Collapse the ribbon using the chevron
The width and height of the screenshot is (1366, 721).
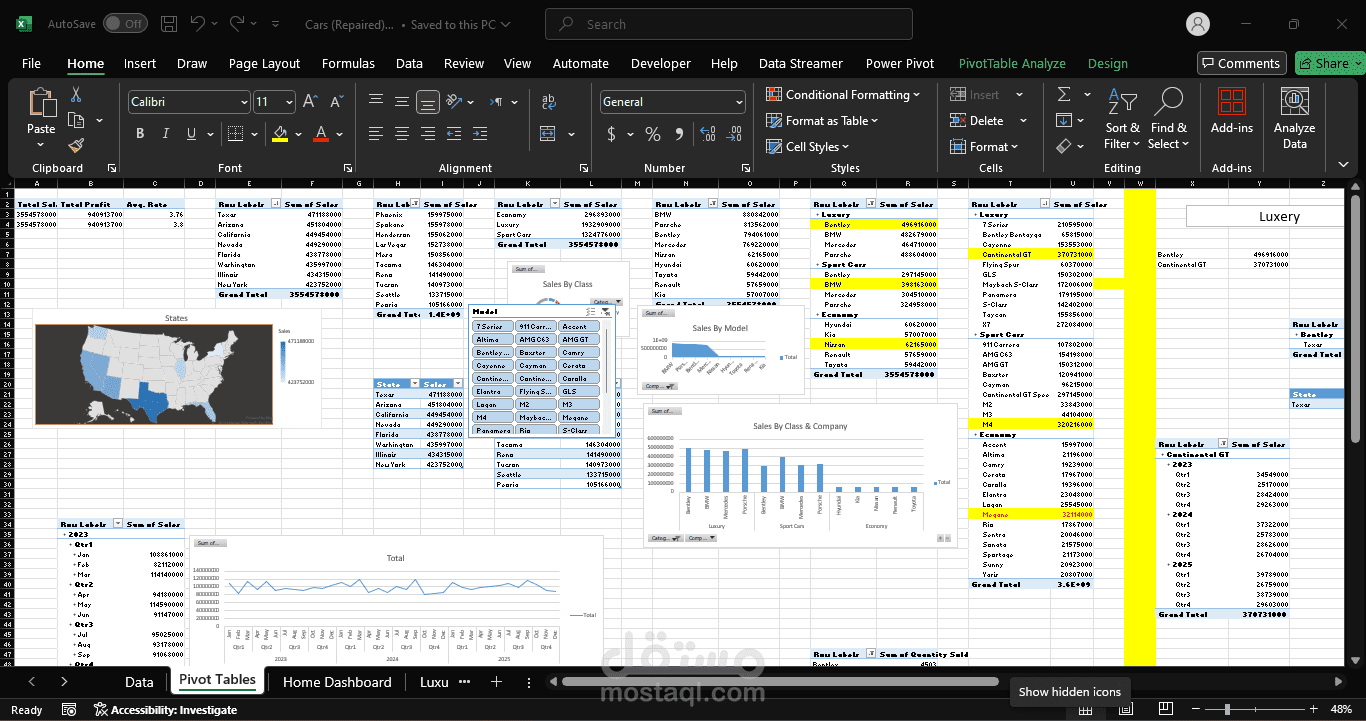1345,166
